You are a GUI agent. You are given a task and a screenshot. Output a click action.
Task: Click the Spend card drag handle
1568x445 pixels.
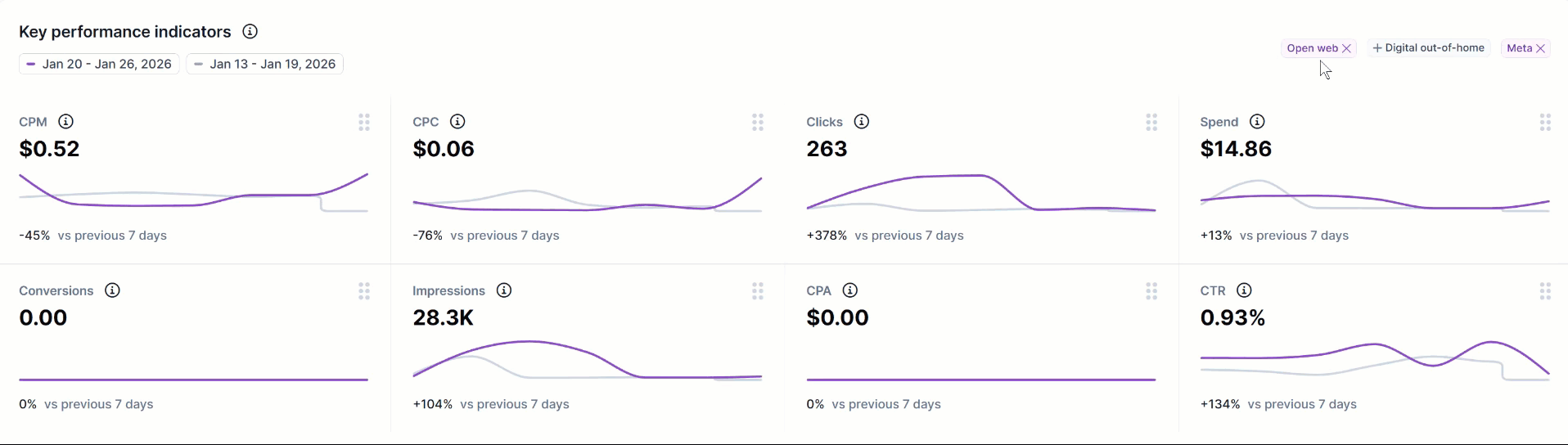[1545, 123]
